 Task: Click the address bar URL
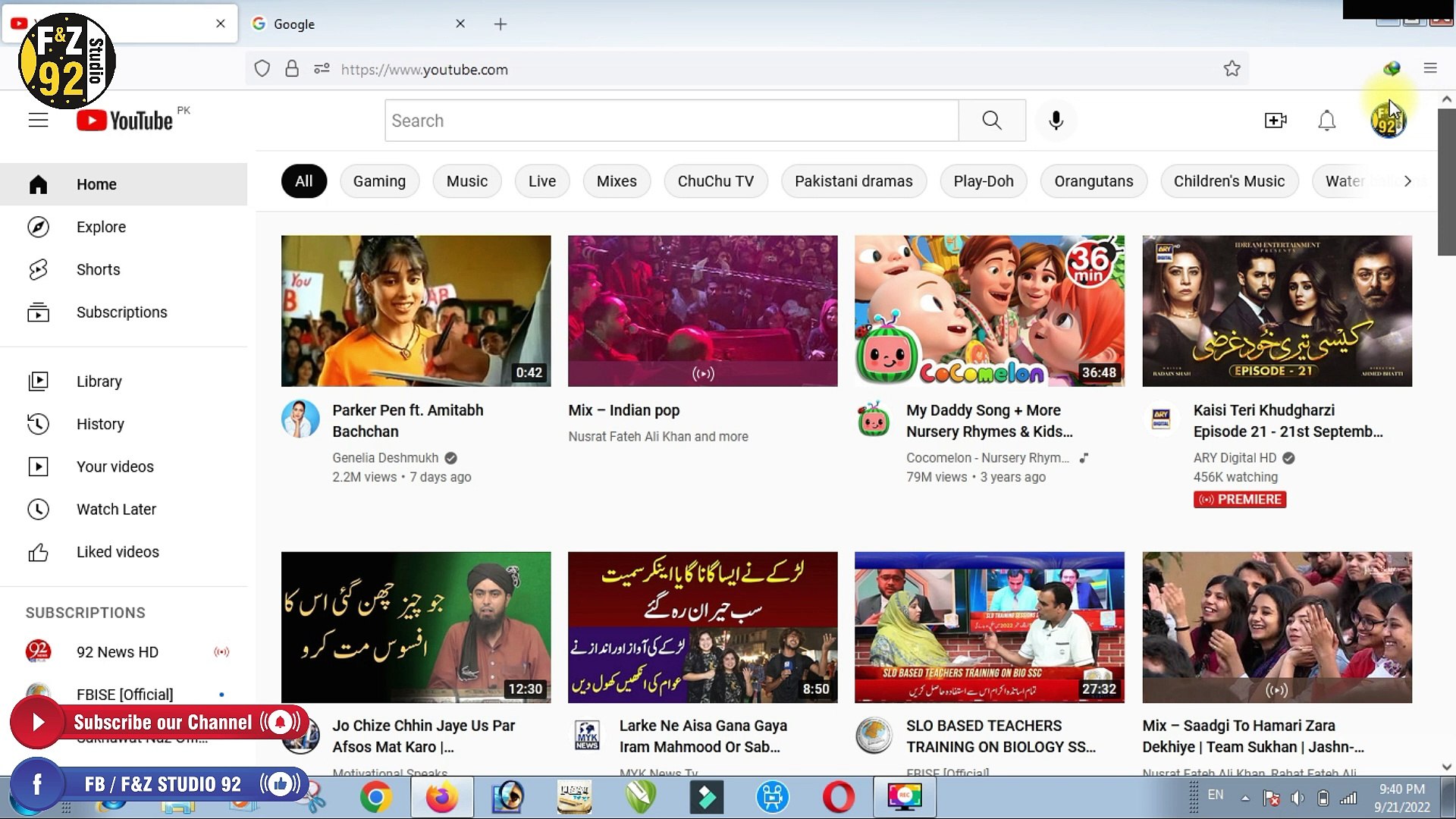click(x=424, y=69)
